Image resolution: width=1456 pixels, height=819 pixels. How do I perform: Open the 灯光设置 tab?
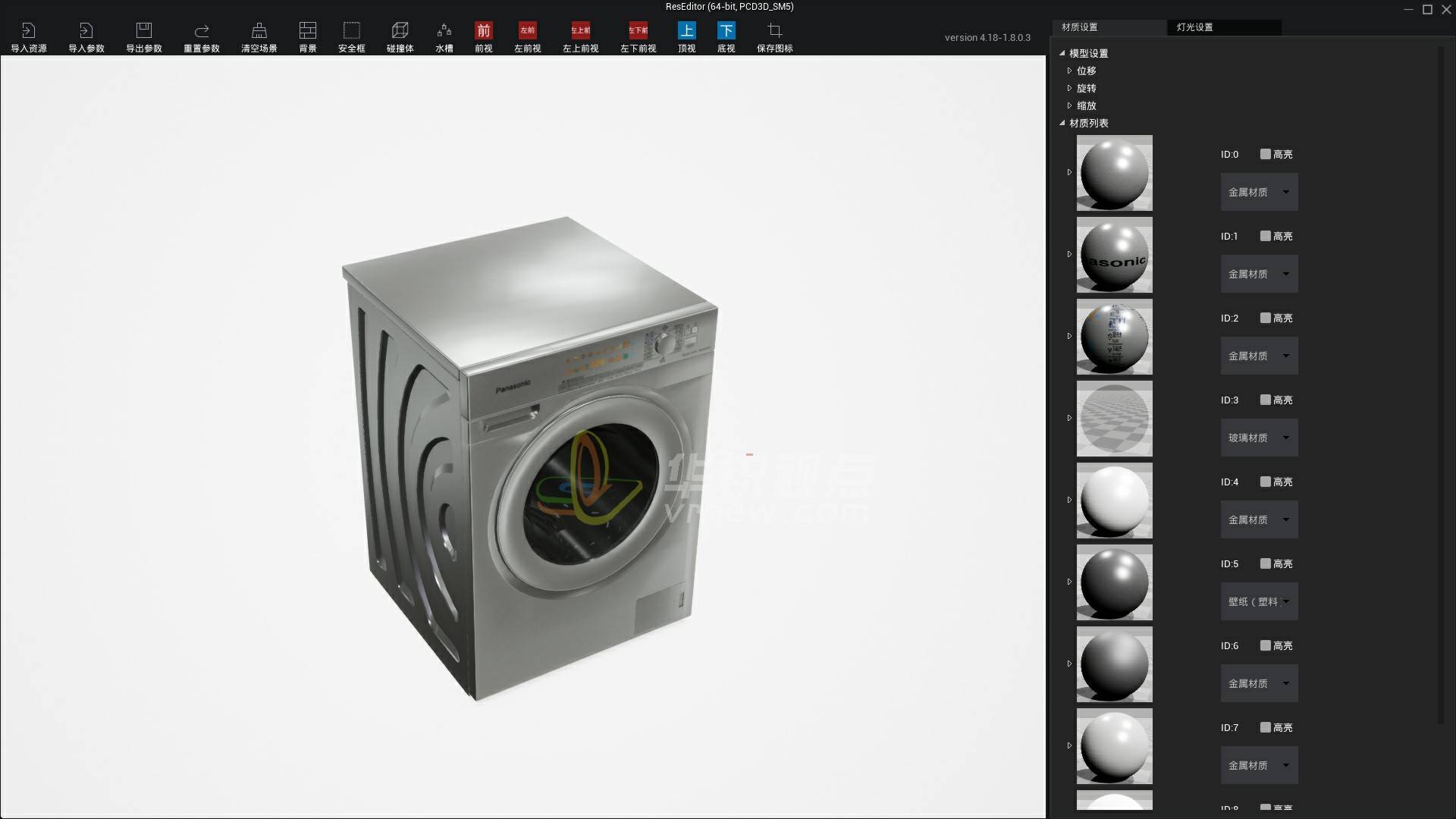1224,27
